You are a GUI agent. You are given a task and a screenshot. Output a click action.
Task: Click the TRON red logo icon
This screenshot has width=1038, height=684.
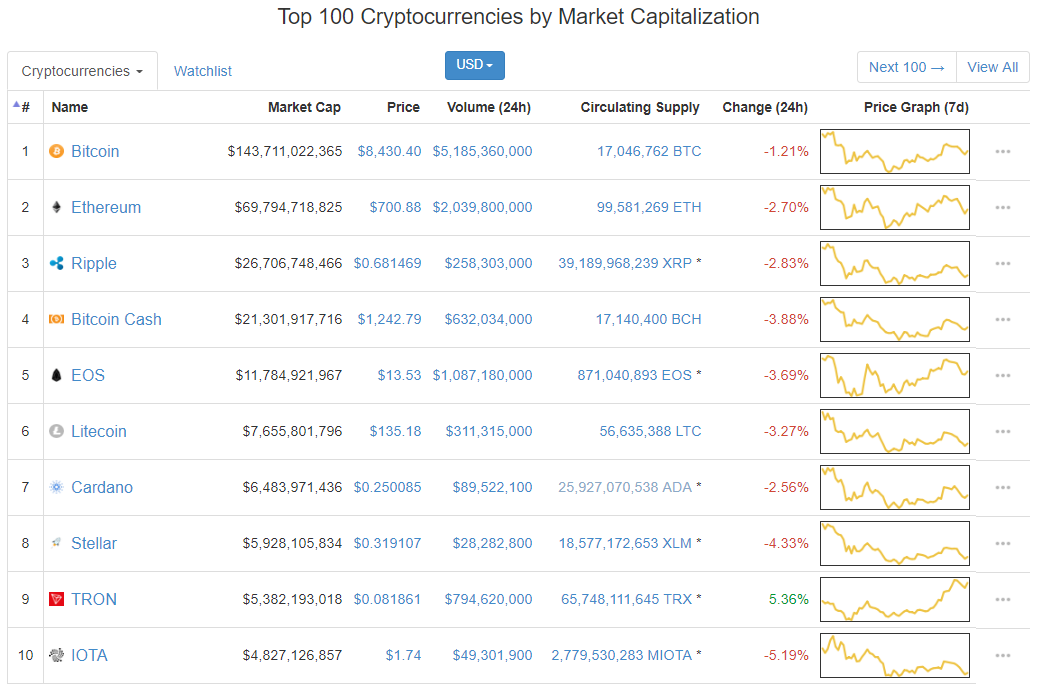56,599
